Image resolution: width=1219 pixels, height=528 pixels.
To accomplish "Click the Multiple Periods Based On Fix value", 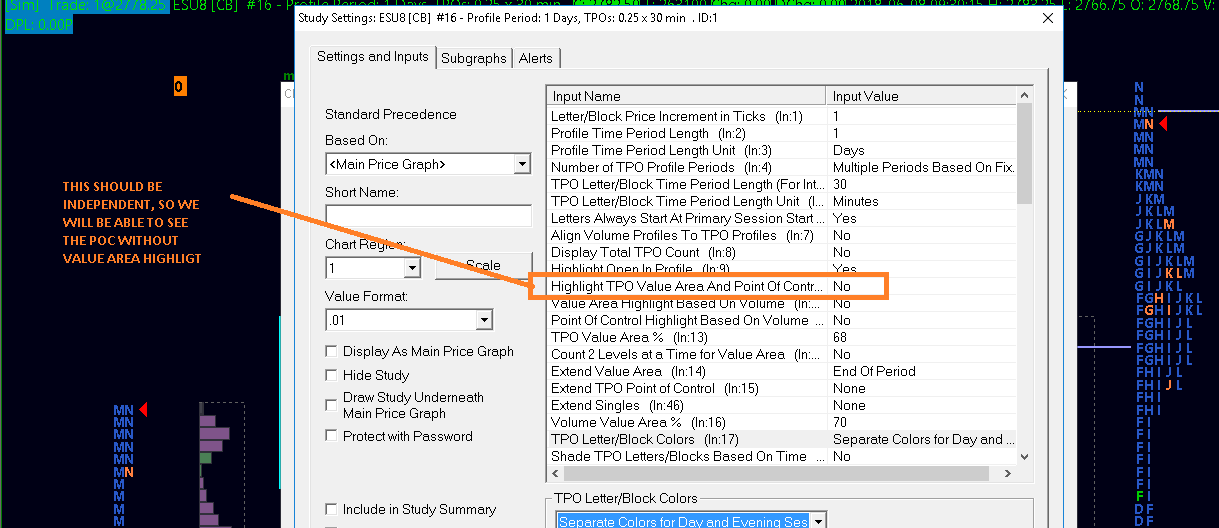I will coord(923,167).
